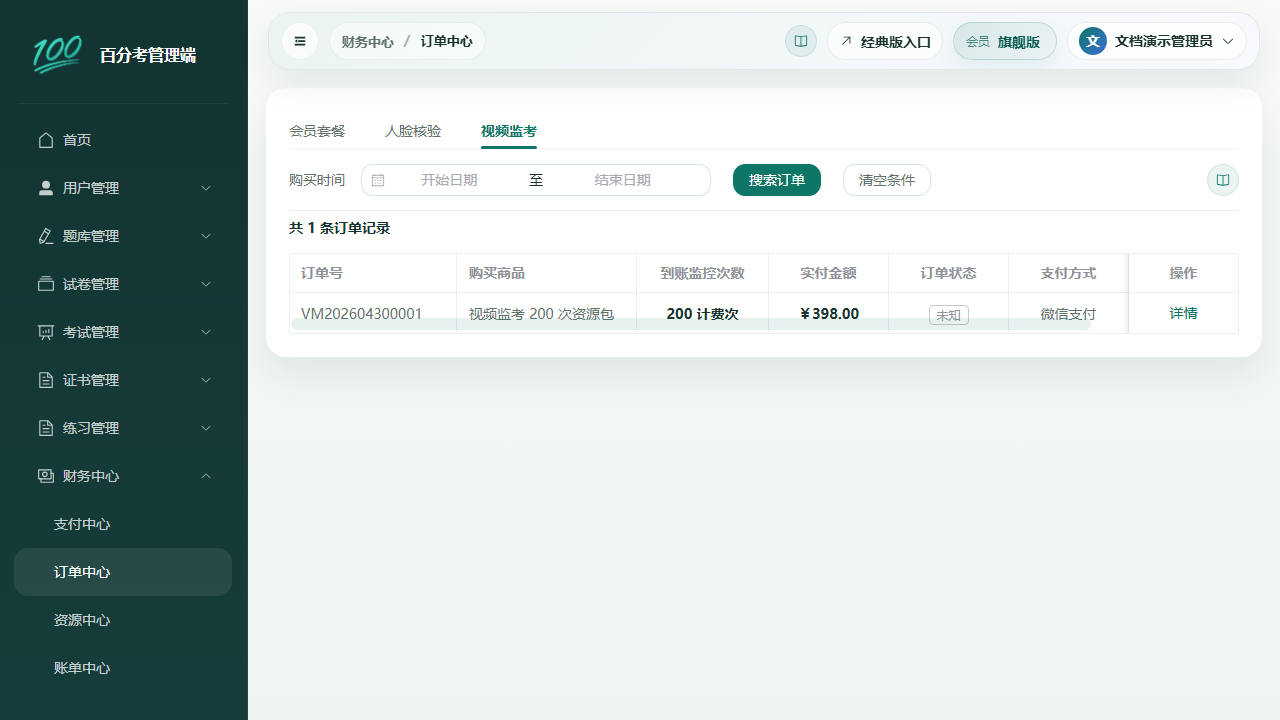Click the 经典版入口 button
The height and width of the screenshot is (720, 1280).
pyautogui.click(x=885, y=41)
